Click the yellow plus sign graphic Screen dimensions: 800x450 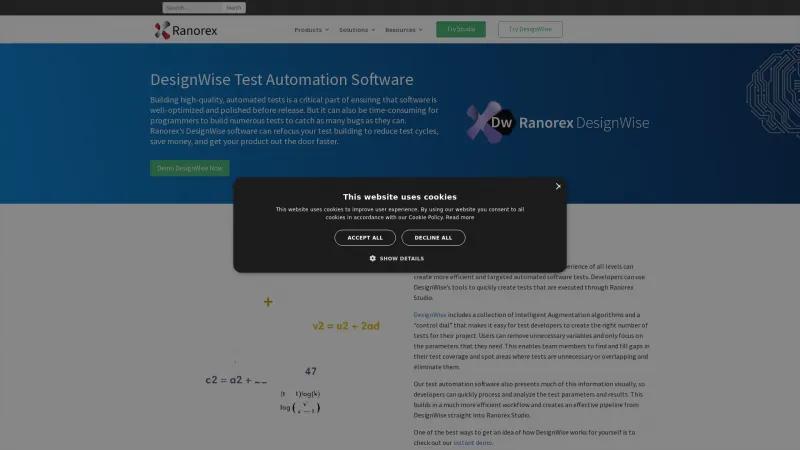268,302
